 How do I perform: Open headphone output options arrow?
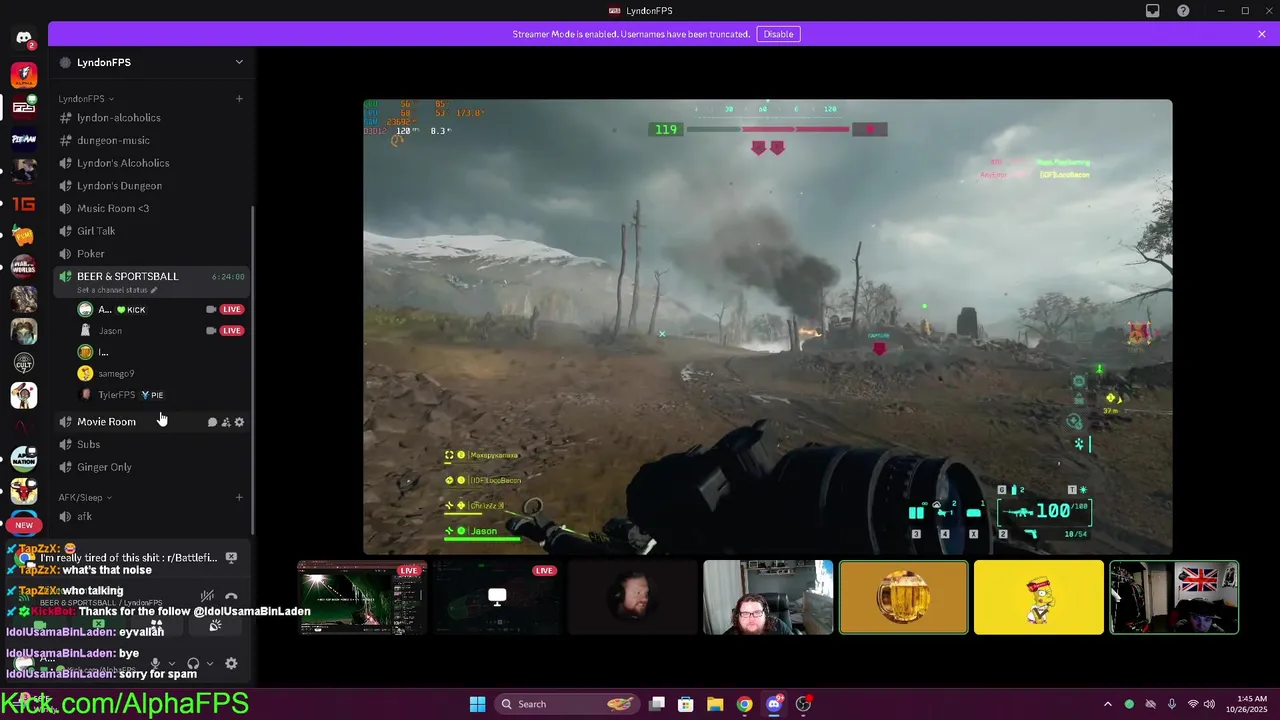pos(209,663)
